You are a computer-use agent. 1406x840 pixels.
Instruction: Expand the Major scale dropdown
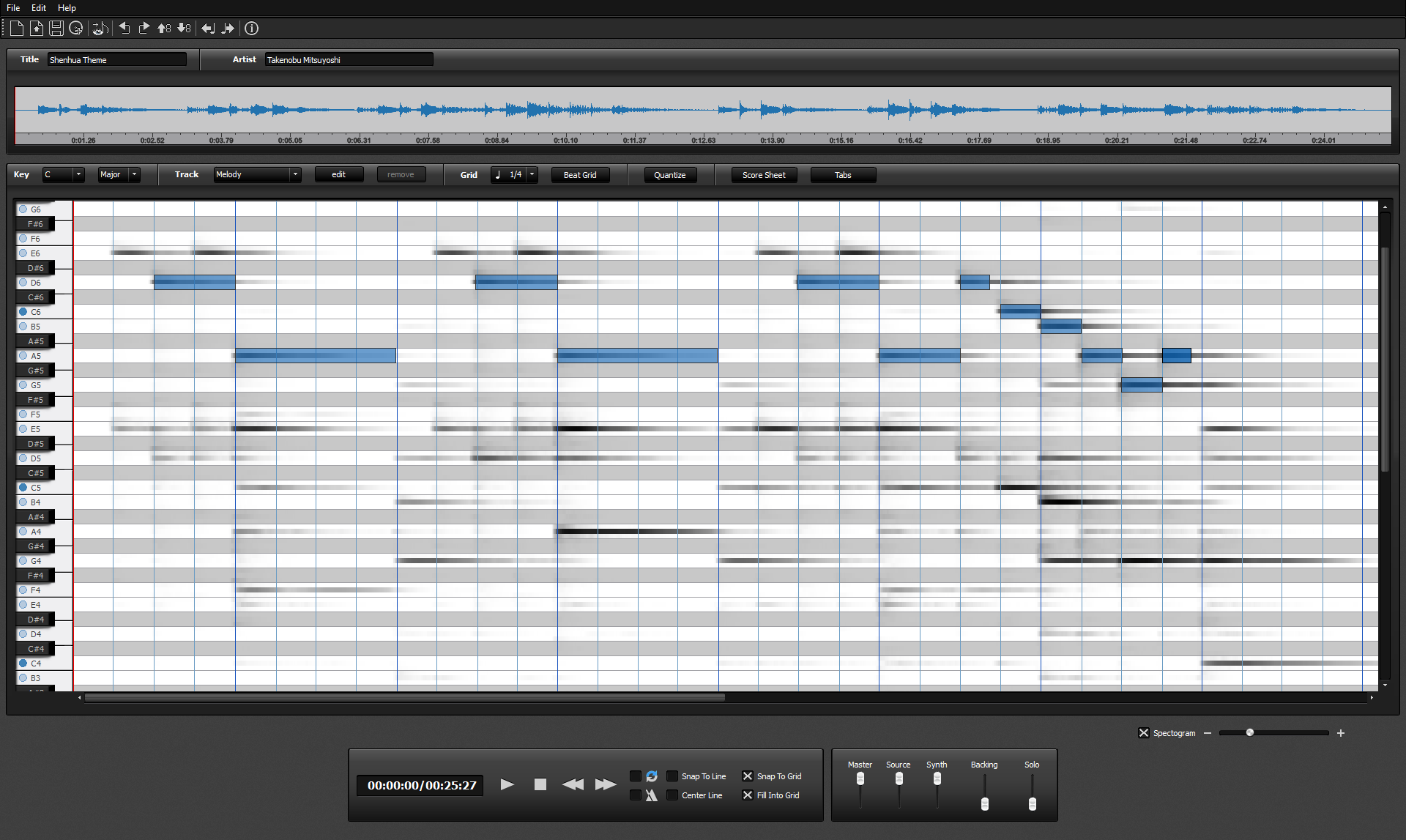[x=134, y=174]
